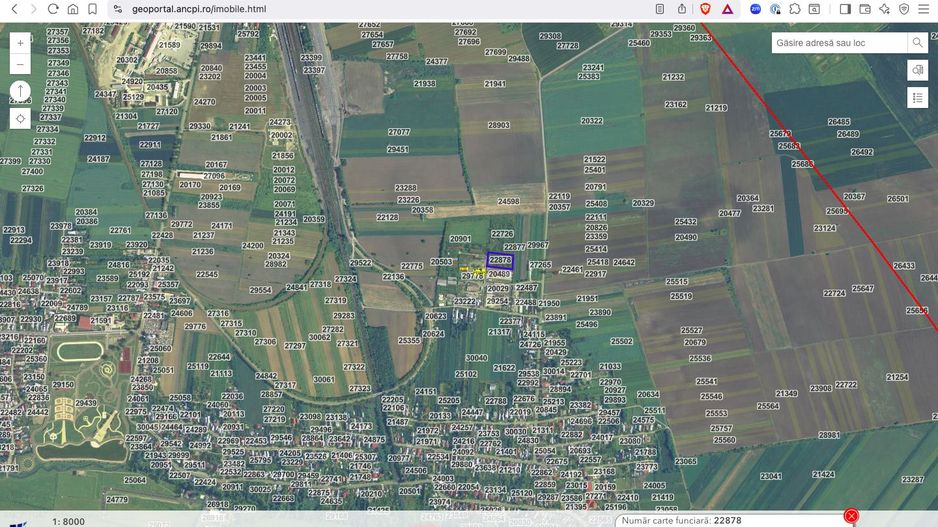This screenshot has height=527, width=938.
Task: Click parcel label 21424
Action: coord(823,474)
